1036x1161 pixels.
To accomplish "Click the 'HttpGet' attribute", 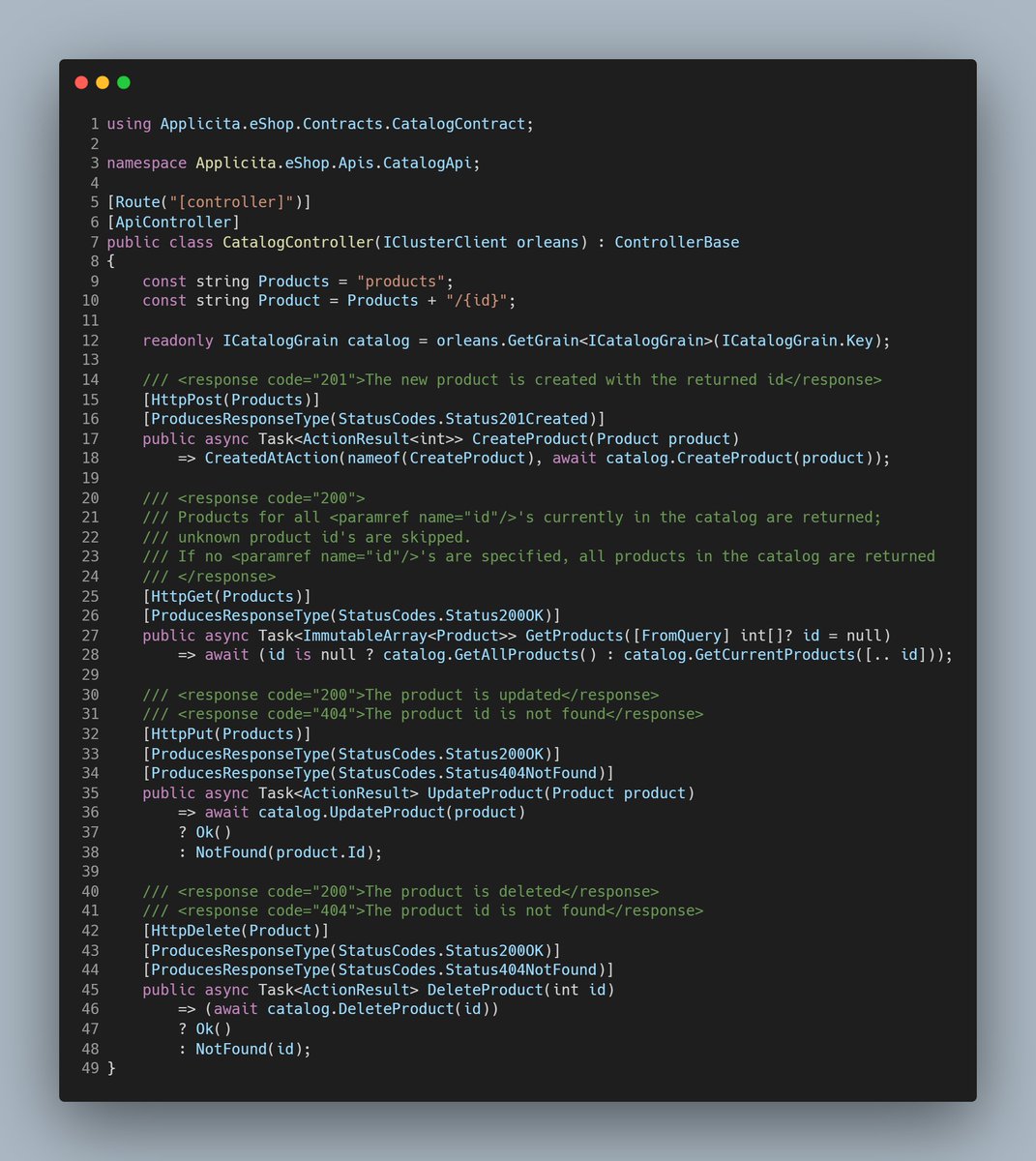I will tap(183, 596).
